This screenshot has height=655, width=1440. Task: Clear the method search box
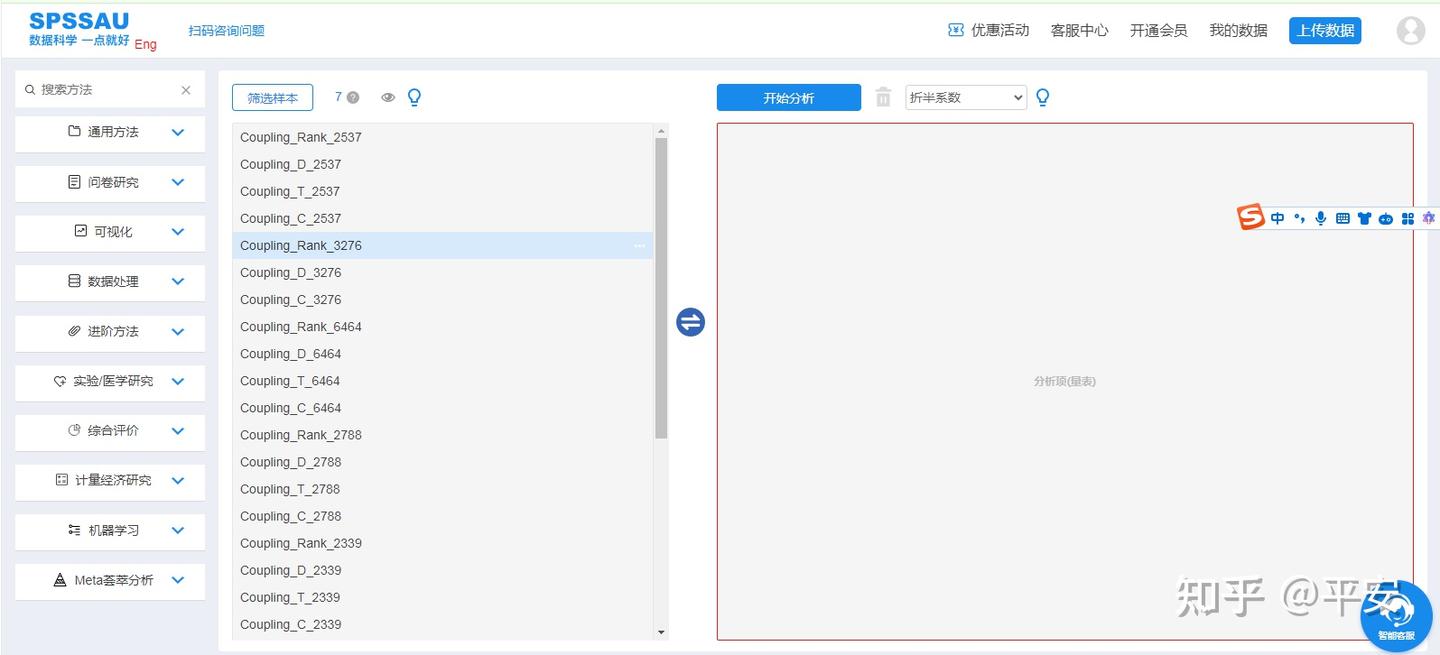click(x=186, y=90)
